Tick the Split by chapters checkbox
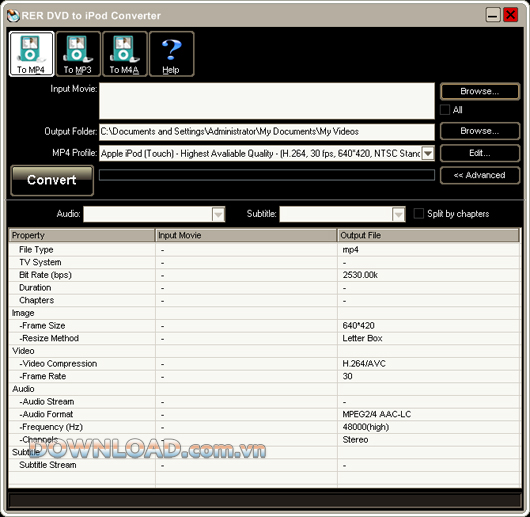This screenshot has height=517, width=530. coord(418,214)
